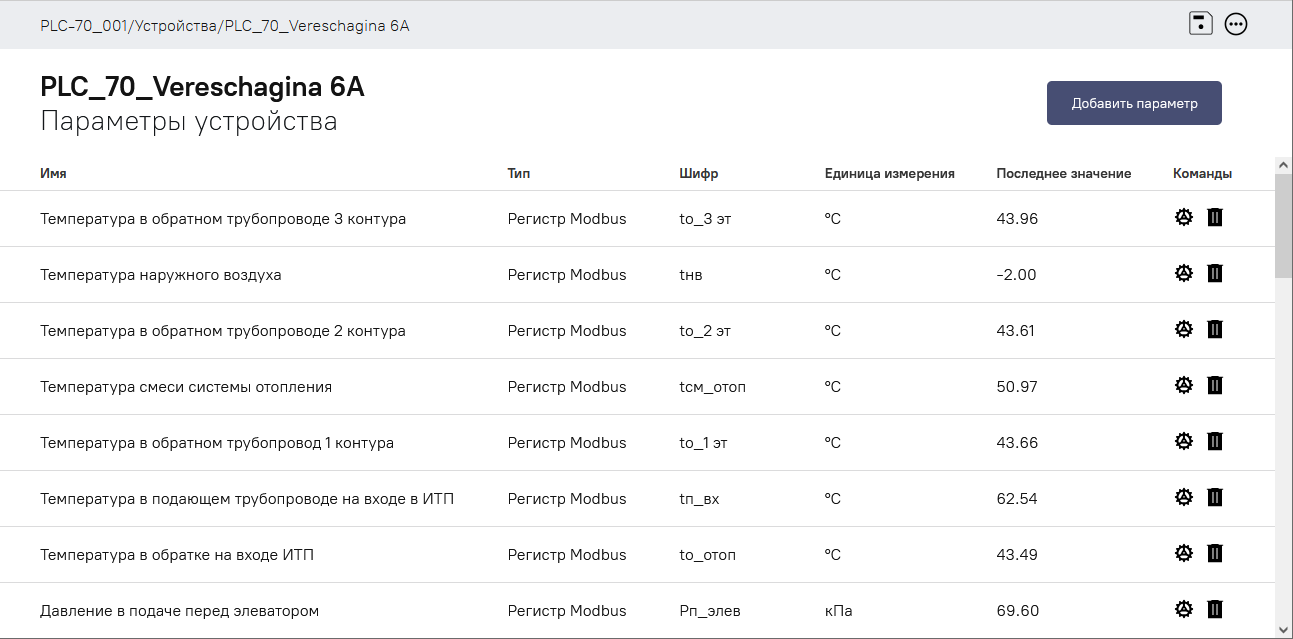Delete parameter Температура в обратном трубопроводе 3 контура
The width and height of the screenshot is (1293, 639).
pos(1215,217)
